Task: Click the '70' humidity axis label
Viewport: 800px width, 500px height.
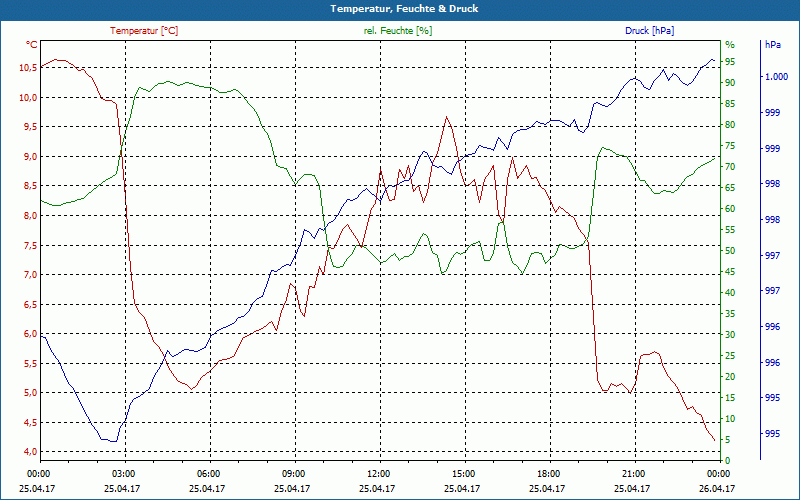Action: [730, 167]
